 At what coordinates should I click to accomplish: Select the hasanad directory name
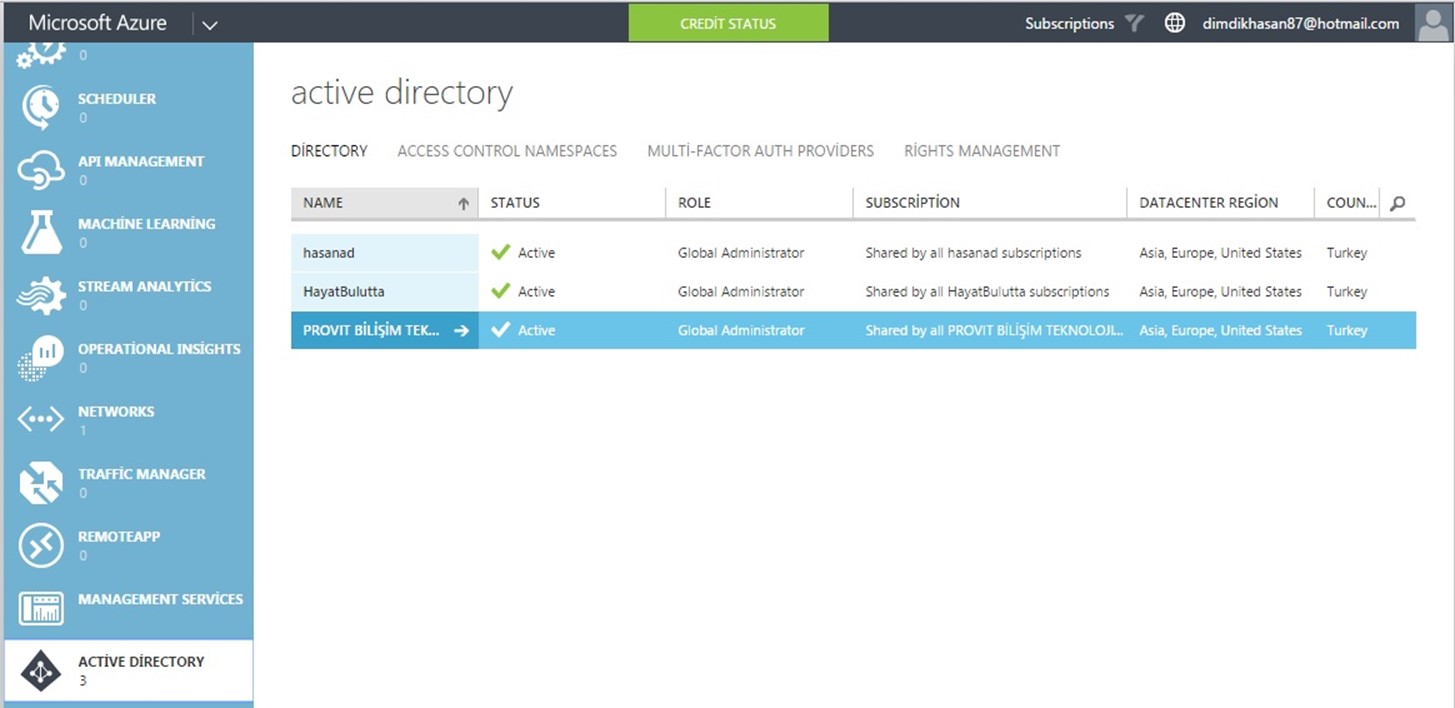pyautogui.click(x=329, y=253)
